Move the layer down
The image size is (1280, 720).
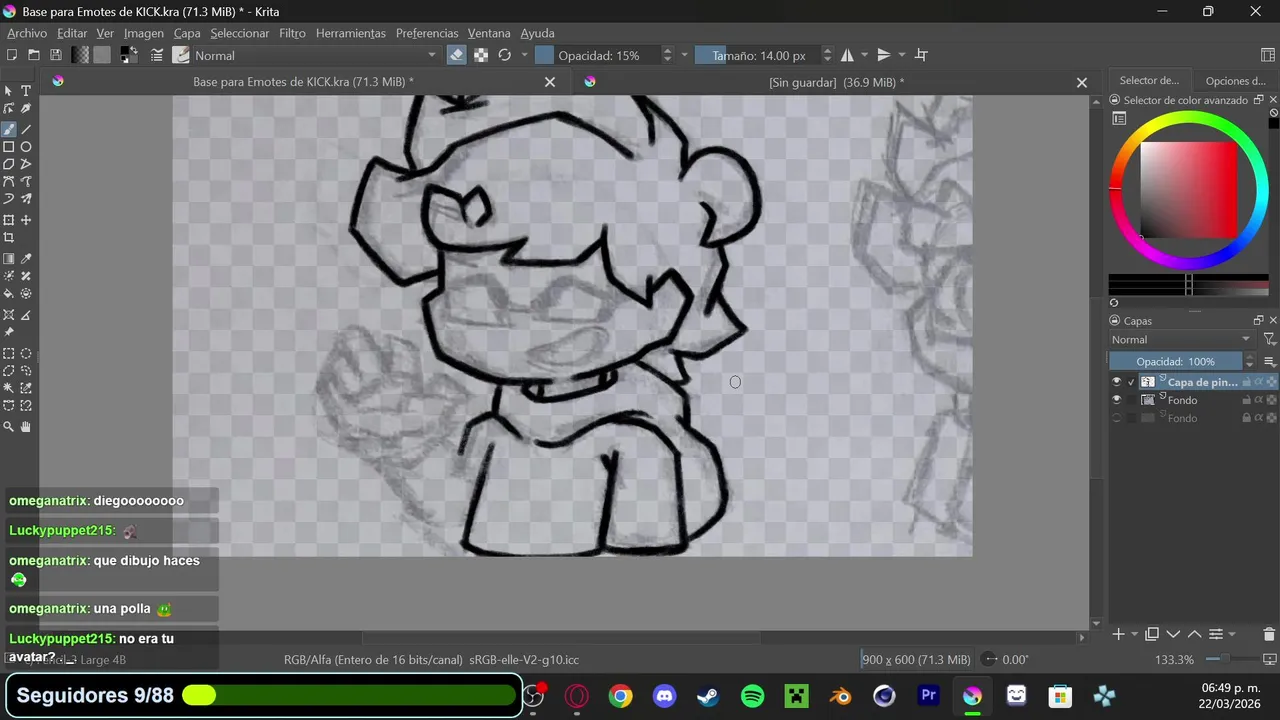point(1174,634)
